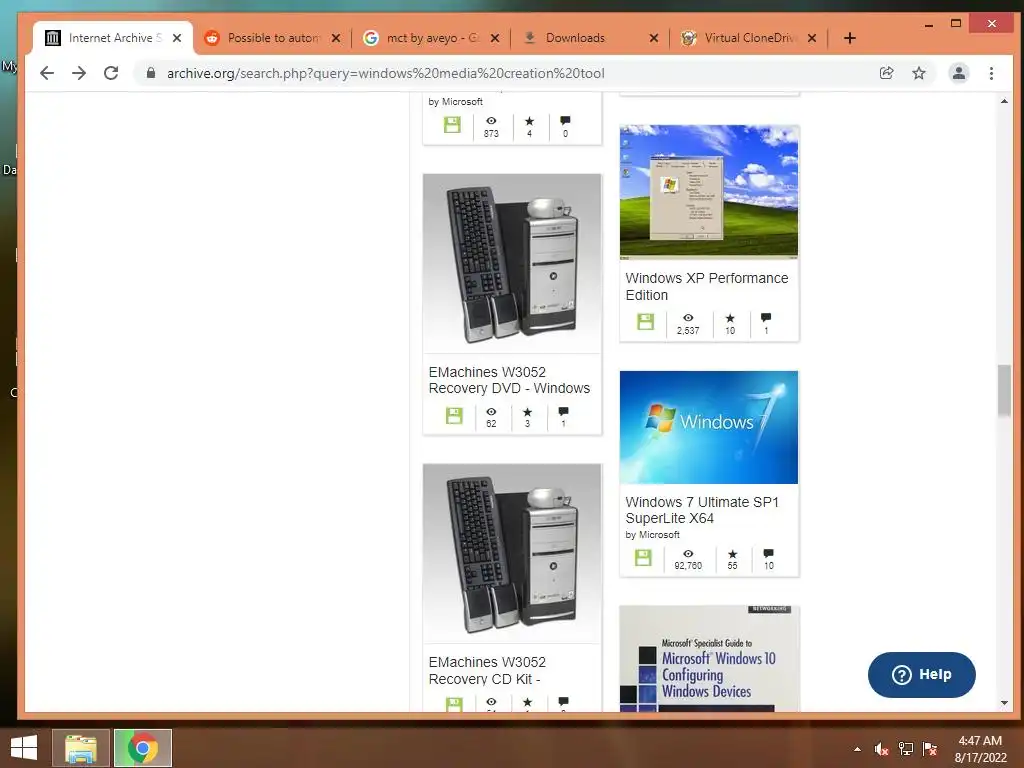Click reviews icon showing 0 by Microsoft item
This screenshot has width=1024, height=768.
566,120
